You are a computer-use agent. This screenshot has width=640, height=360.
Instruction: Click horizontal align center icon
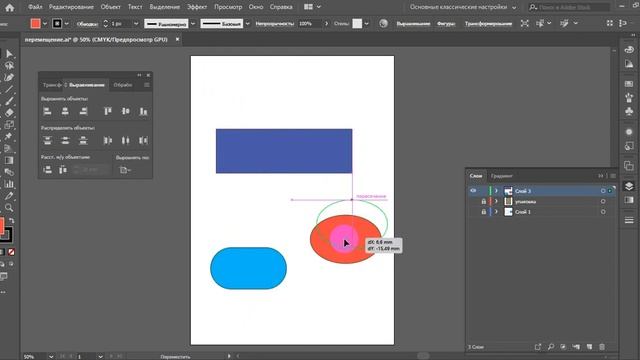pyautogui.click(x=65, y=111)
